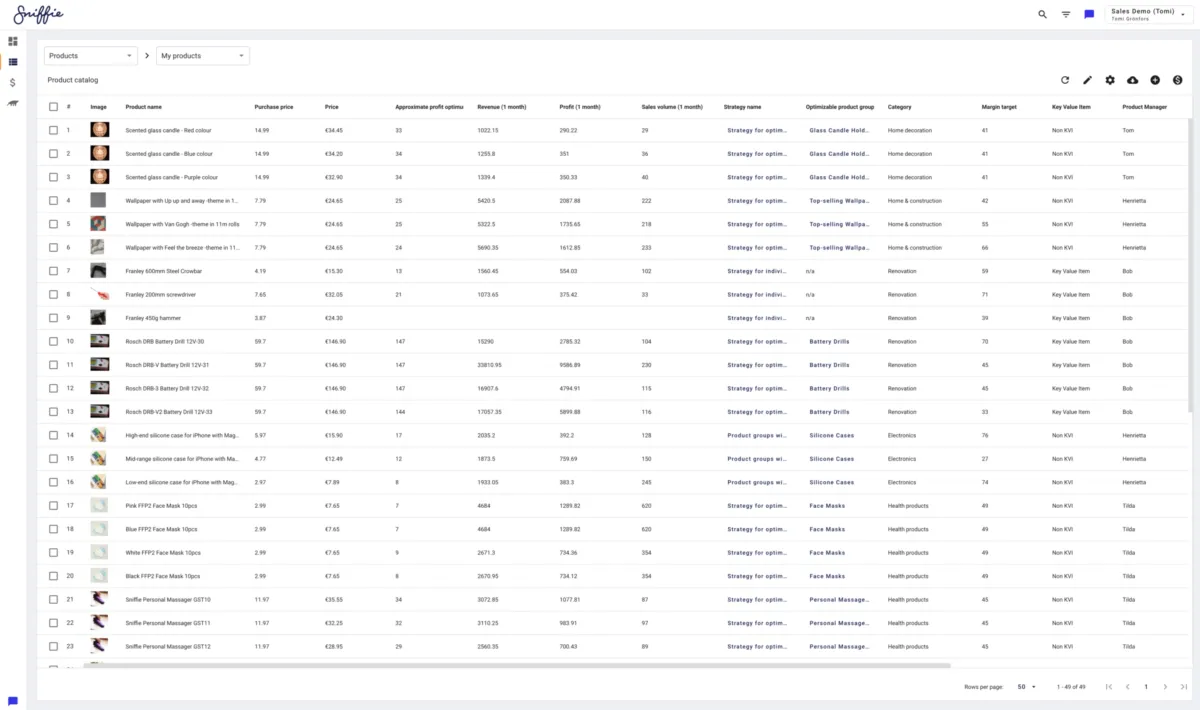The width and height of the screenshot is (1200, 710).
Task: Select the Franley 600mm Steel Crowbar row checkbox
Action: tap(53, 271)
